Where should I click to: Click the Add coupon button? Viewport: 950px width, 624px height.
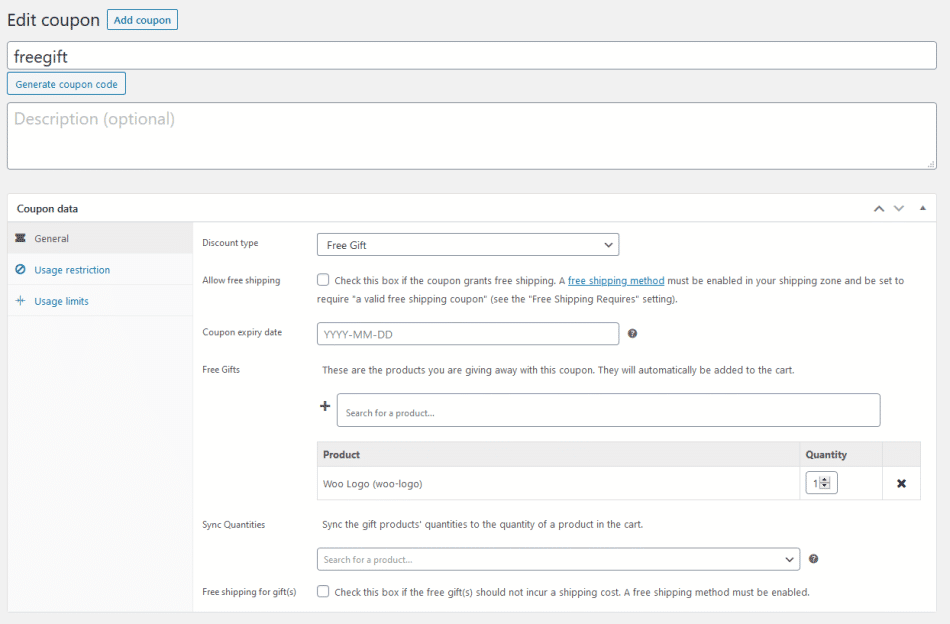pos(142,20)
